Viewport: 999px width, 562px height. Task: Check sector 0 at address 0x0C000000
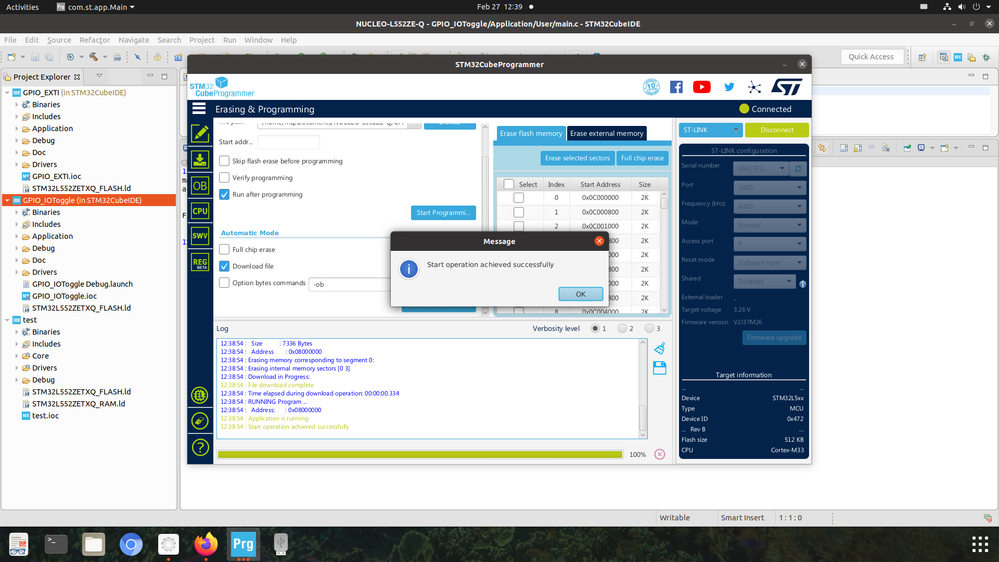[x=519, y=198]
